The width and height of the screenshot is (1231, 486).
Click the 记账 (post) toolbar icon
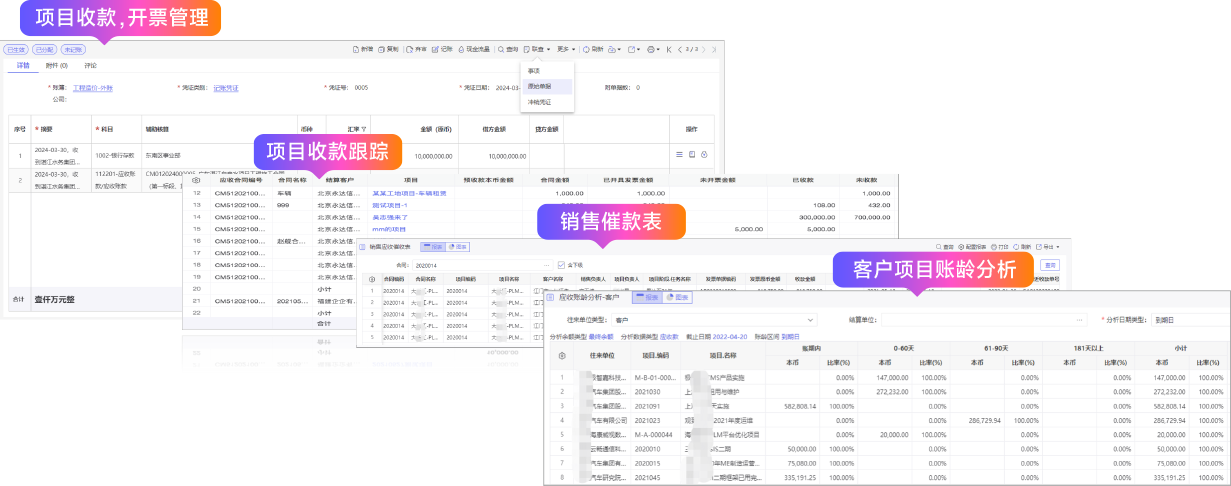coord(442,49)
